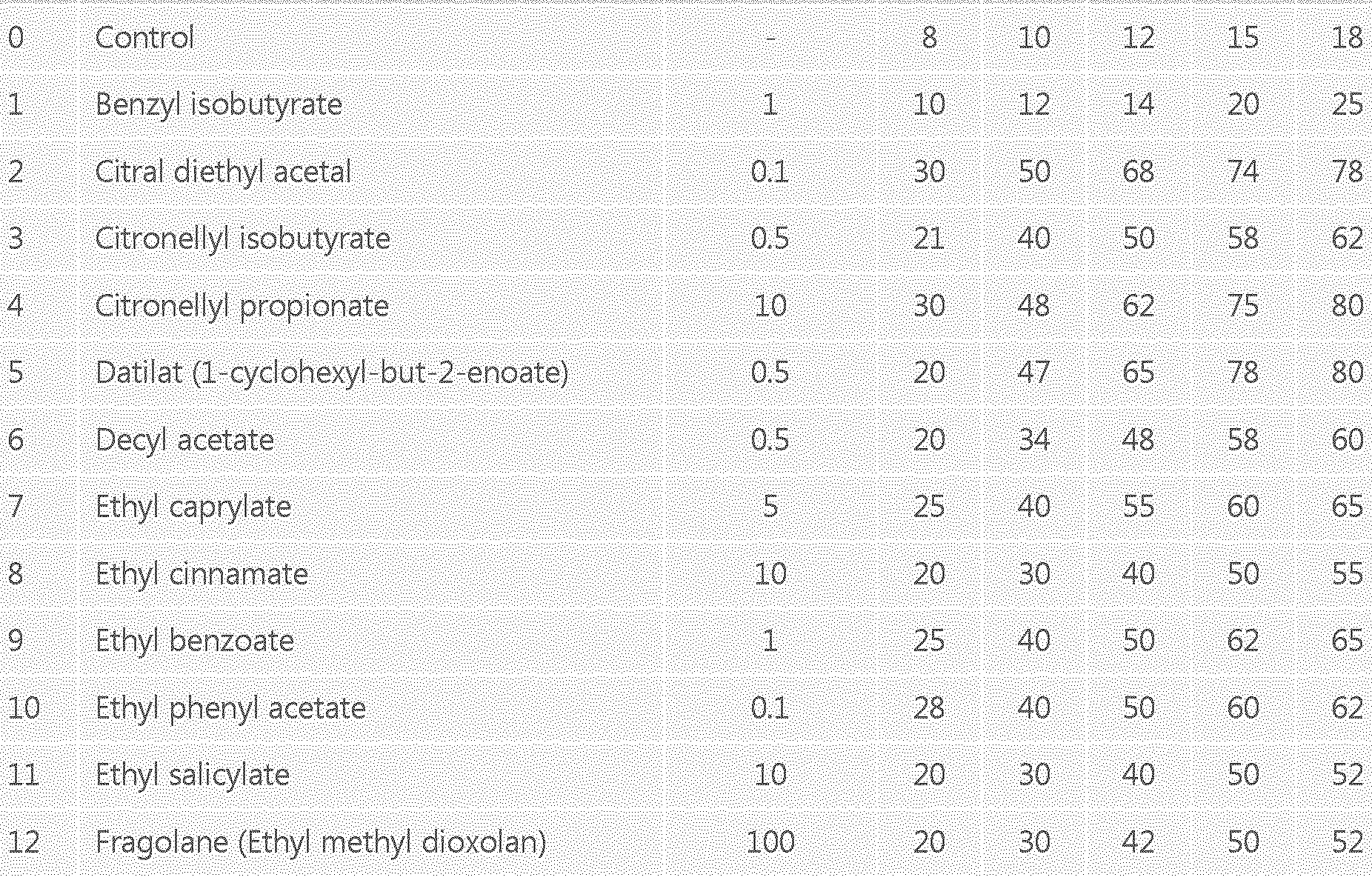Screen dimensions: 1372x883
Task: Select Datilat (1-cyclohexyl-but-2-enoate) cell
Action: 331,373
